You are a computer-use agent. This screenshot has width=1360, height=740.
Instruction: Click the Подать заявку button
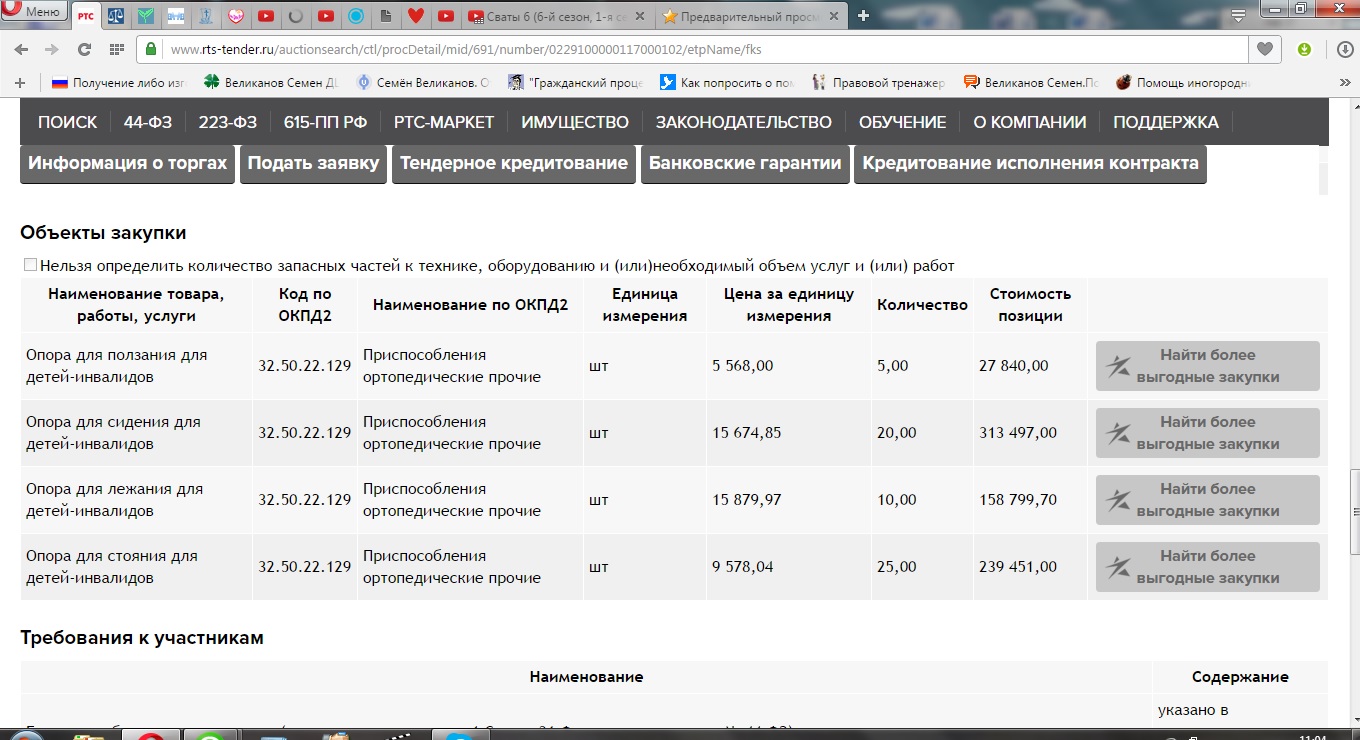[x=314, y=164]
